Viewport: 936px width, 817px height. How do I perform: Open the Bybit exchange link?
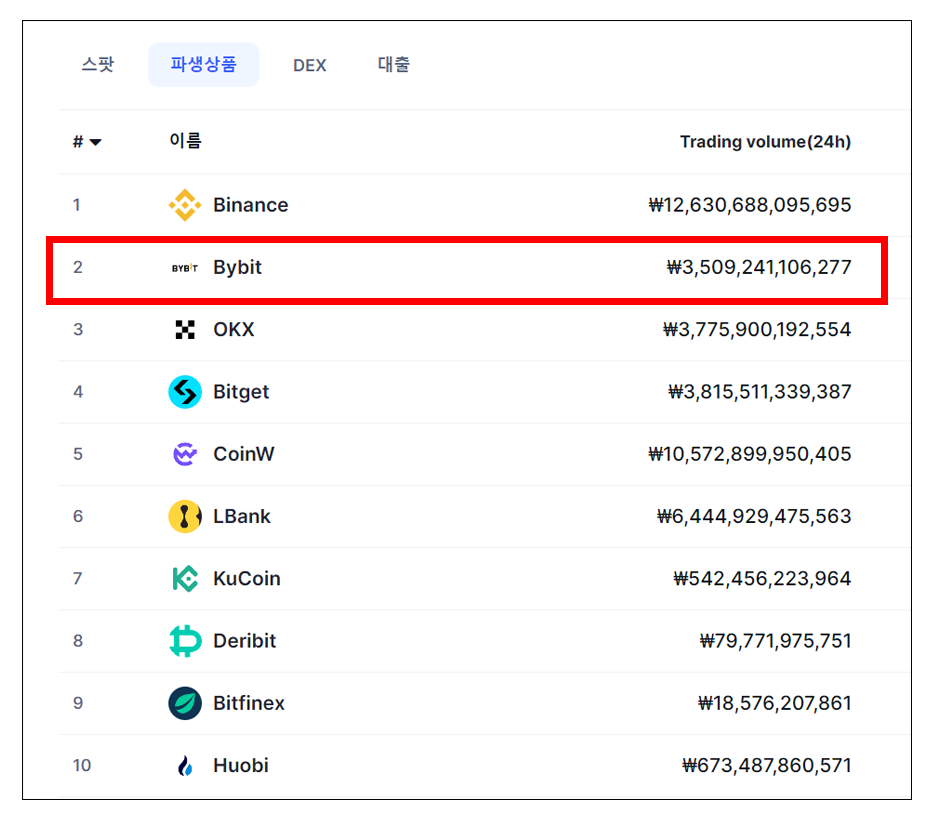(x=238, y=267)
